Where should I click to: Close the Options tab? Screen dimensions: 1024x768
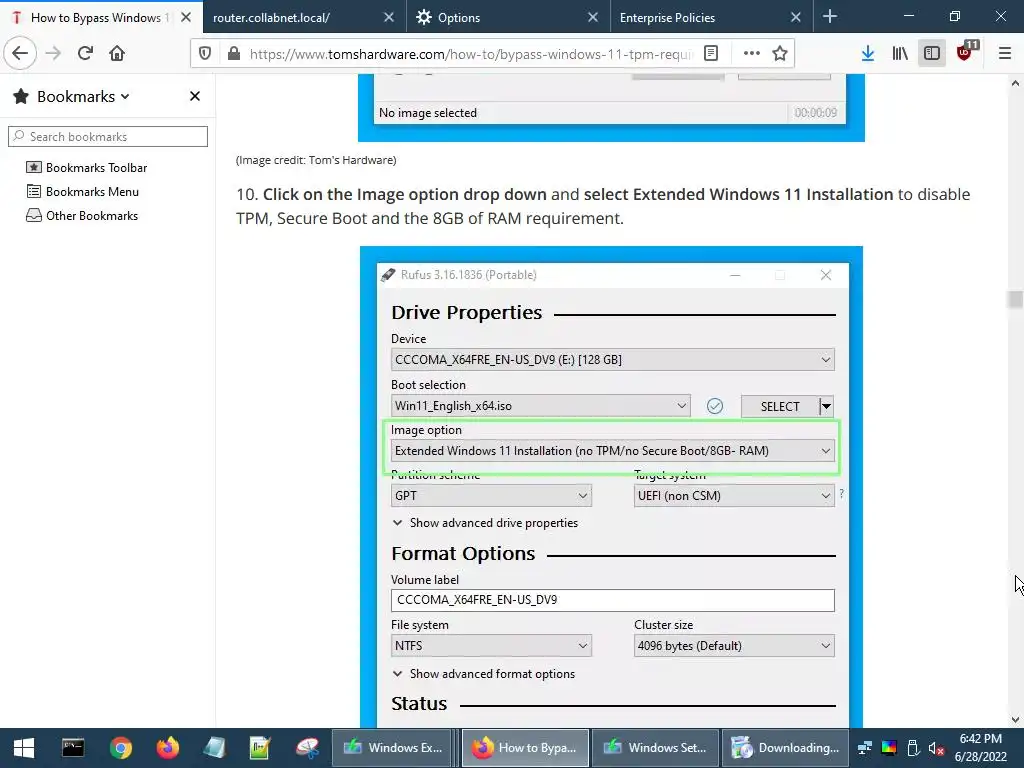click(592, 18)
